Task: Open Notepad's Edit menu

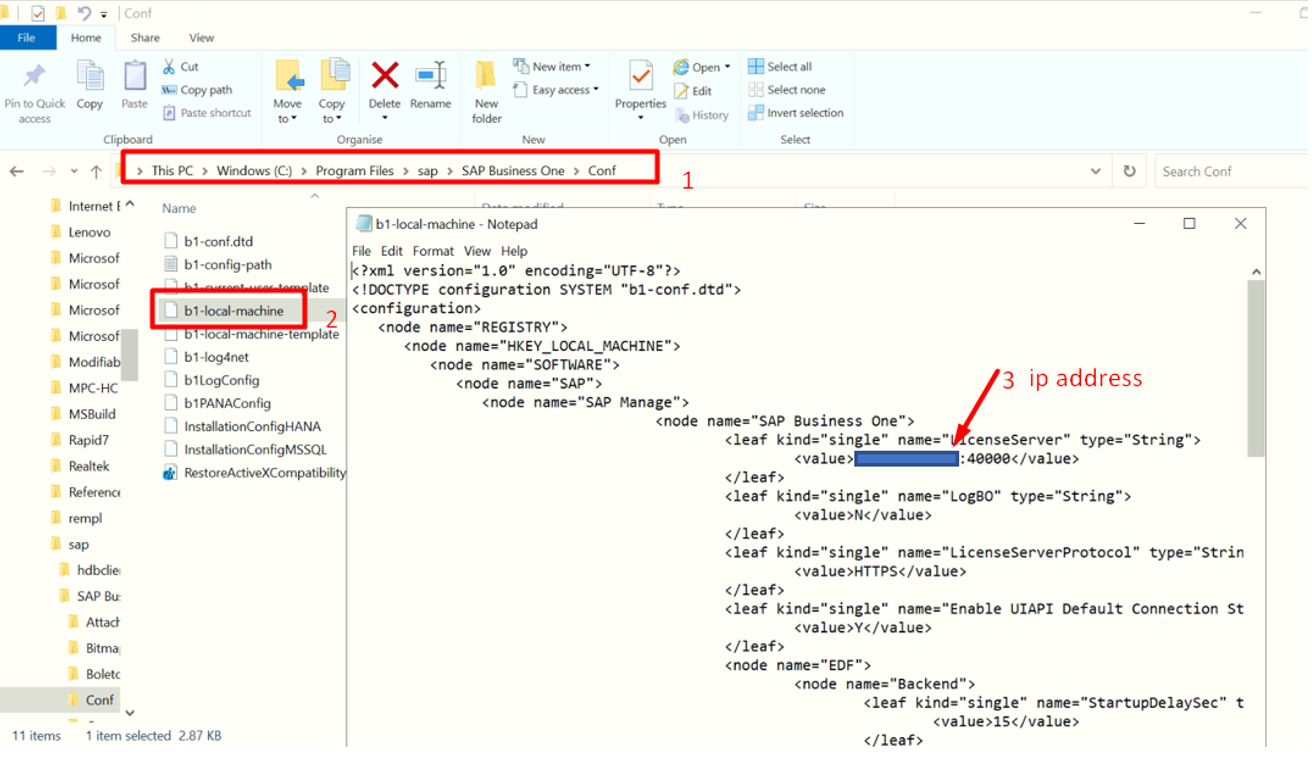Action: pos(392,251)
